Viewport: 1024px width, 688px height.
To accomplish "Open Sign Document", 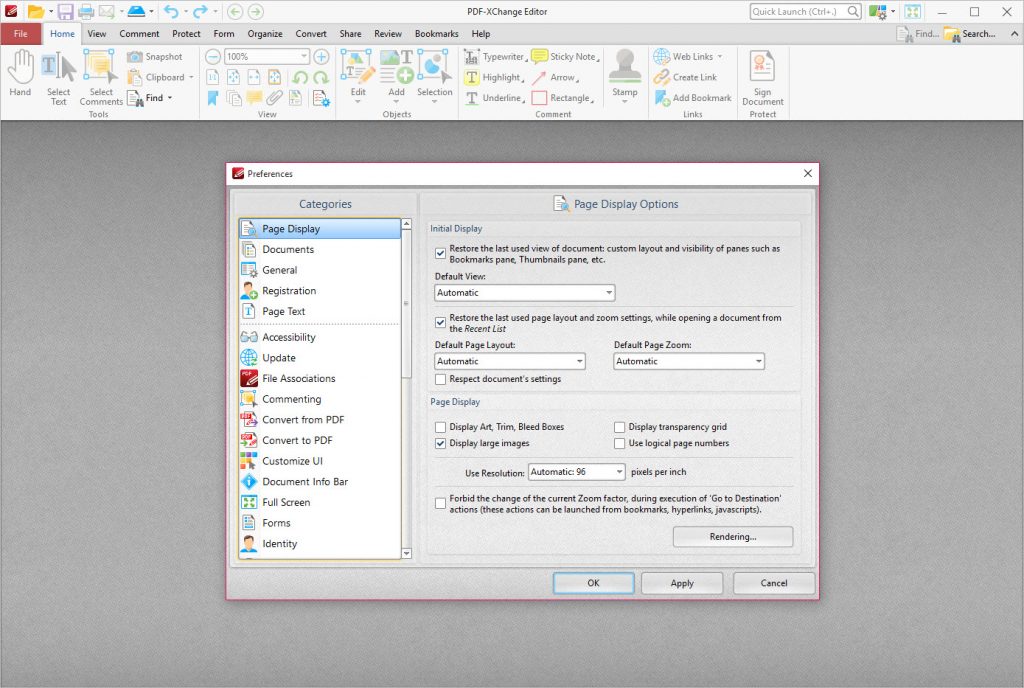I will 762,78.
